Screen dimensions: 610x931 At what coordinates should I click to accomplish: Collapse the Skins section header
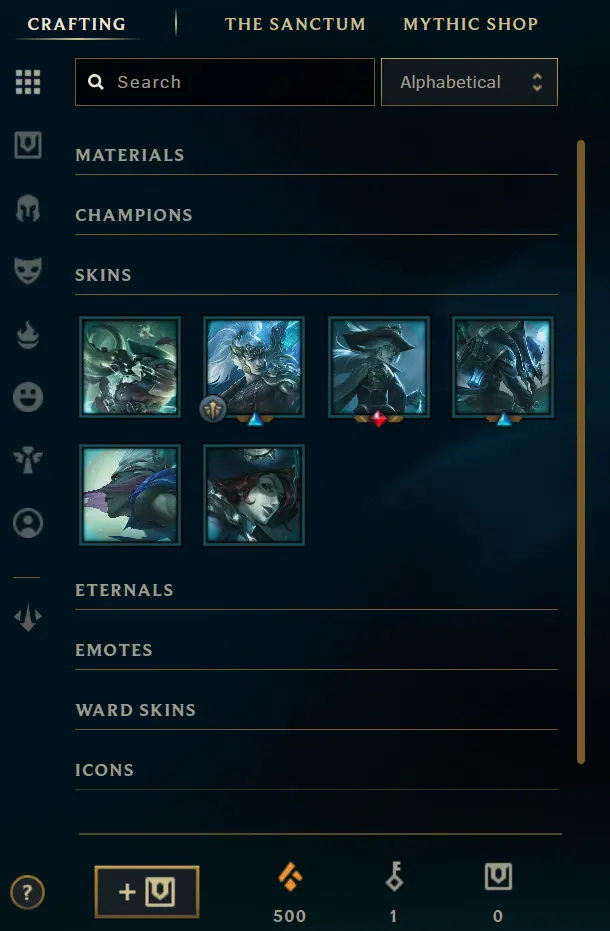pyautogui.click(x=316, y=275)
